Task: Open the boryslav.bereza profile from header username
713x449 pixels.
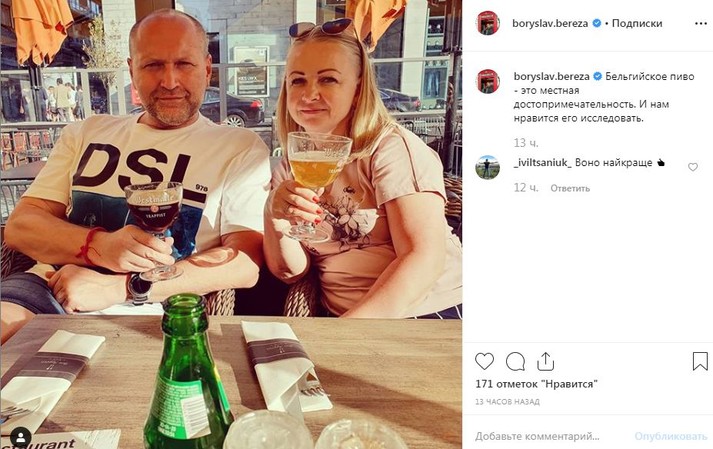Action: (x=550, y=23)
